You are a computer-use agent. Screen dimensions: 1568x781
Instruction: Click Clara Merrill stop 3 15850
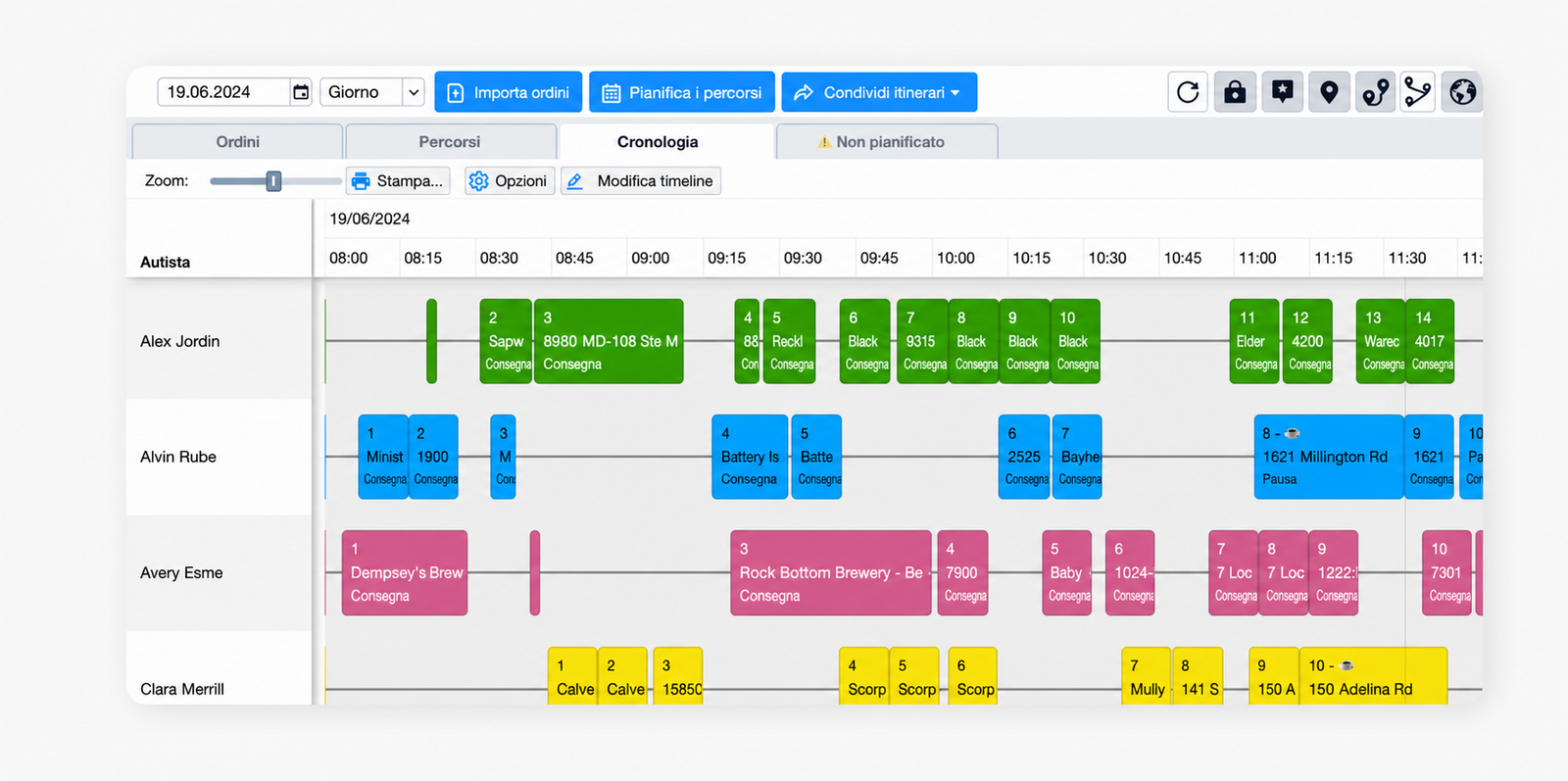678,676
